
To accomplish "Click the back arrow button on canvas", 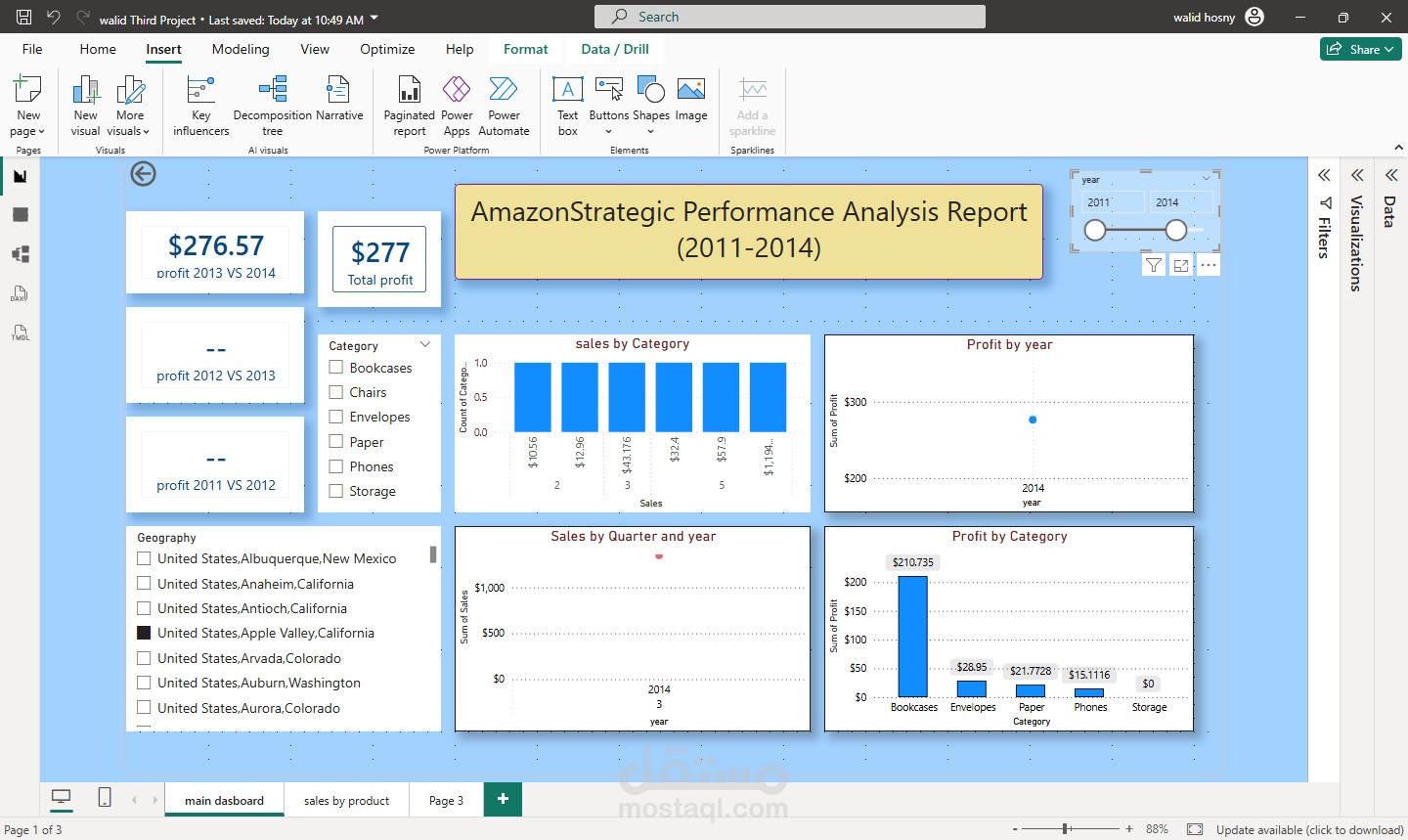I will 143,174.
